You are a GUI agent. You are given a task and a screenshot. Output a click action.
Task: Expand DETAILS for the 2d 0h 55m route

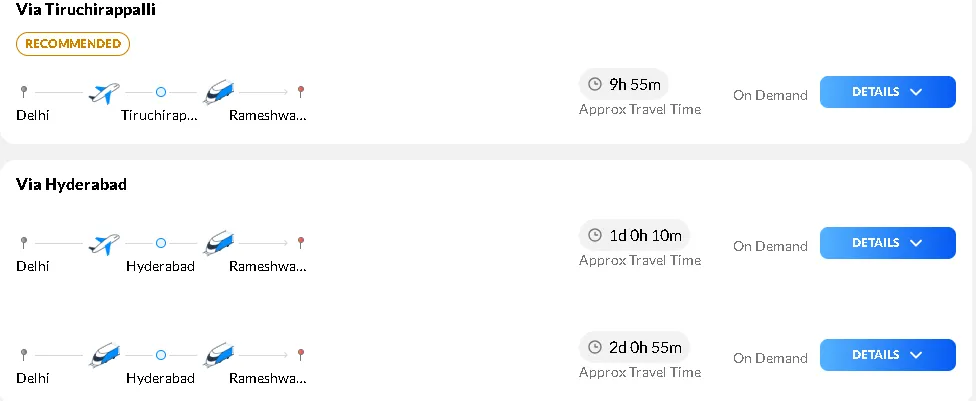tap(888, 355)
